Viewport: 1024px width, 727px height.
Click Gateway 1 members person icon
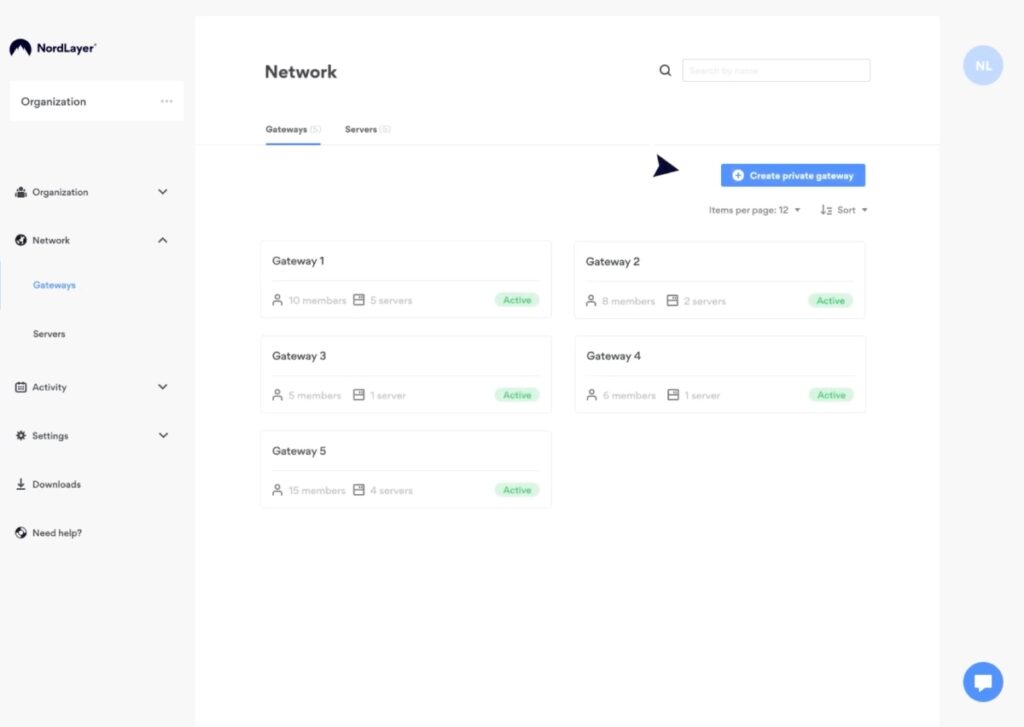(x=278, y=300)
